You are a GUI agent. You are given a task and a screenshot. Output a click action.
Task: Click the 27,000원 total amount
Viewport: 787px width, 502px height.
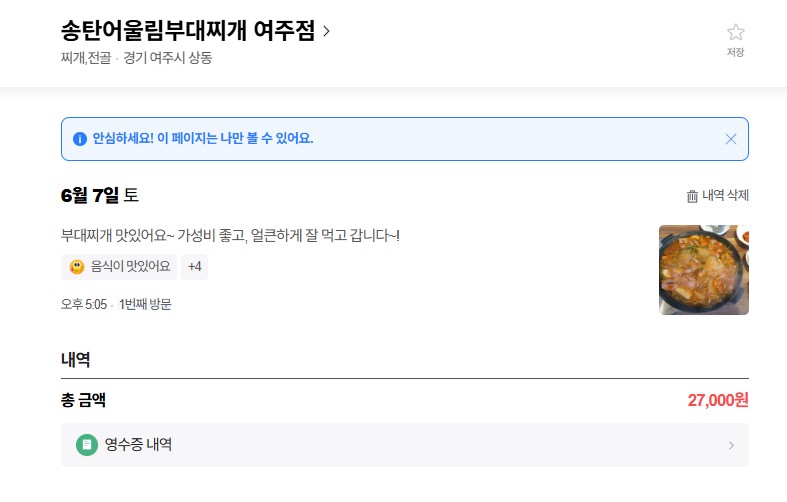718,400
